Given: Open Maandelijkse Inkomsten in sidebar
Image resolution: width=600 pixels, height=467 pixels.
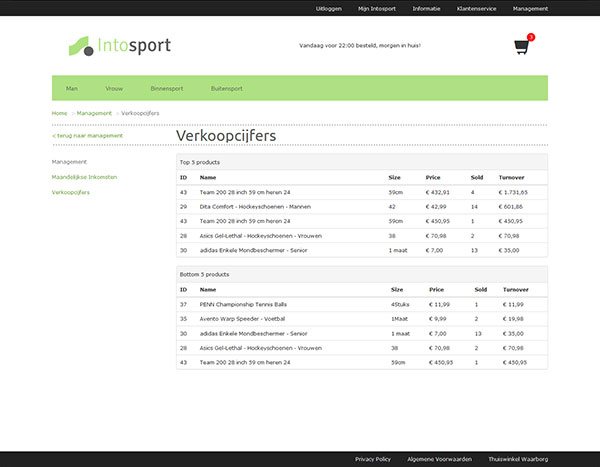Looking at the screenshot, I should pos(84,176).
